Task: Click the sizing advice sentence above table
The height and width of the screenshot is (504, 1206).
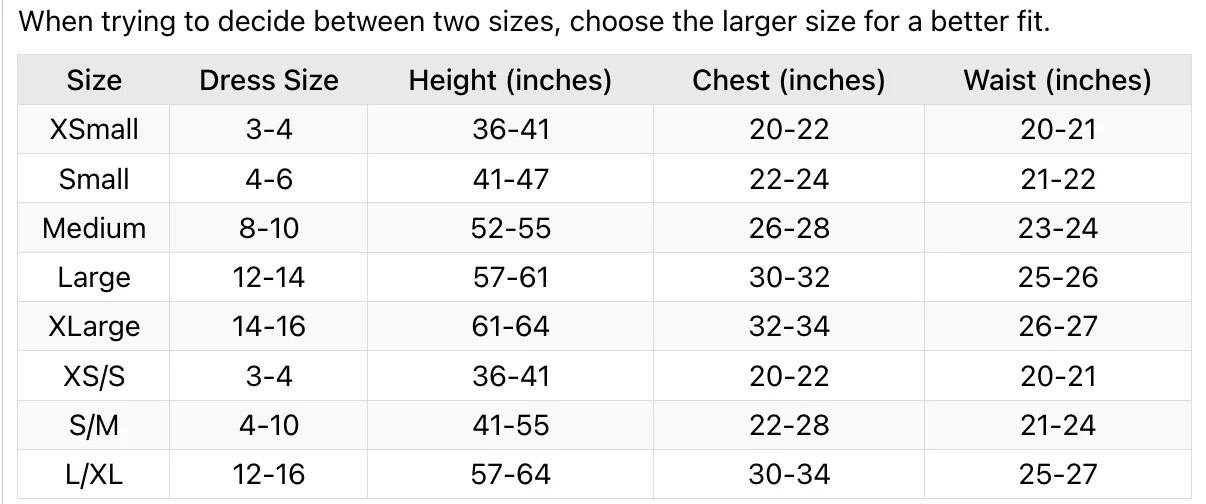Action: click(x=535, y=22)
